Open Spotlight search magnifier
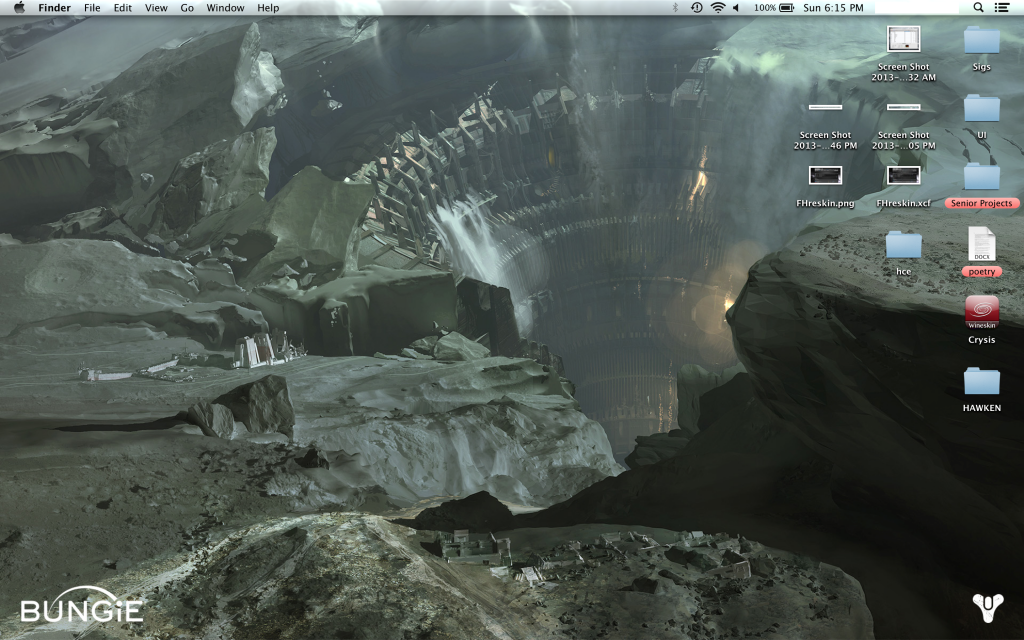The width and height of the screenshot is (1024, 640). point(978,8)
